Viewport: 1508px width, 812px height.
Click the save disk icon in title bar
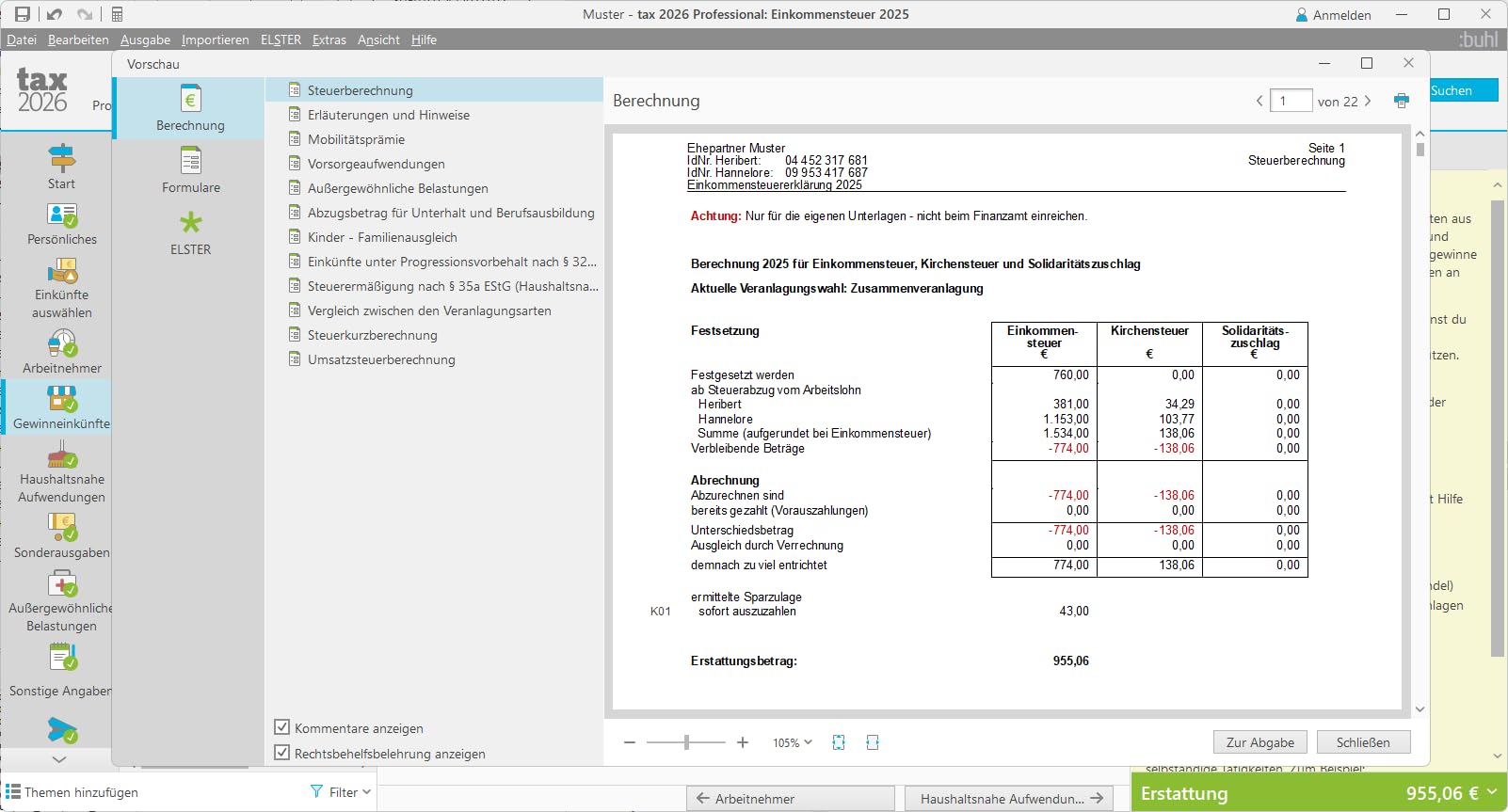23,14
